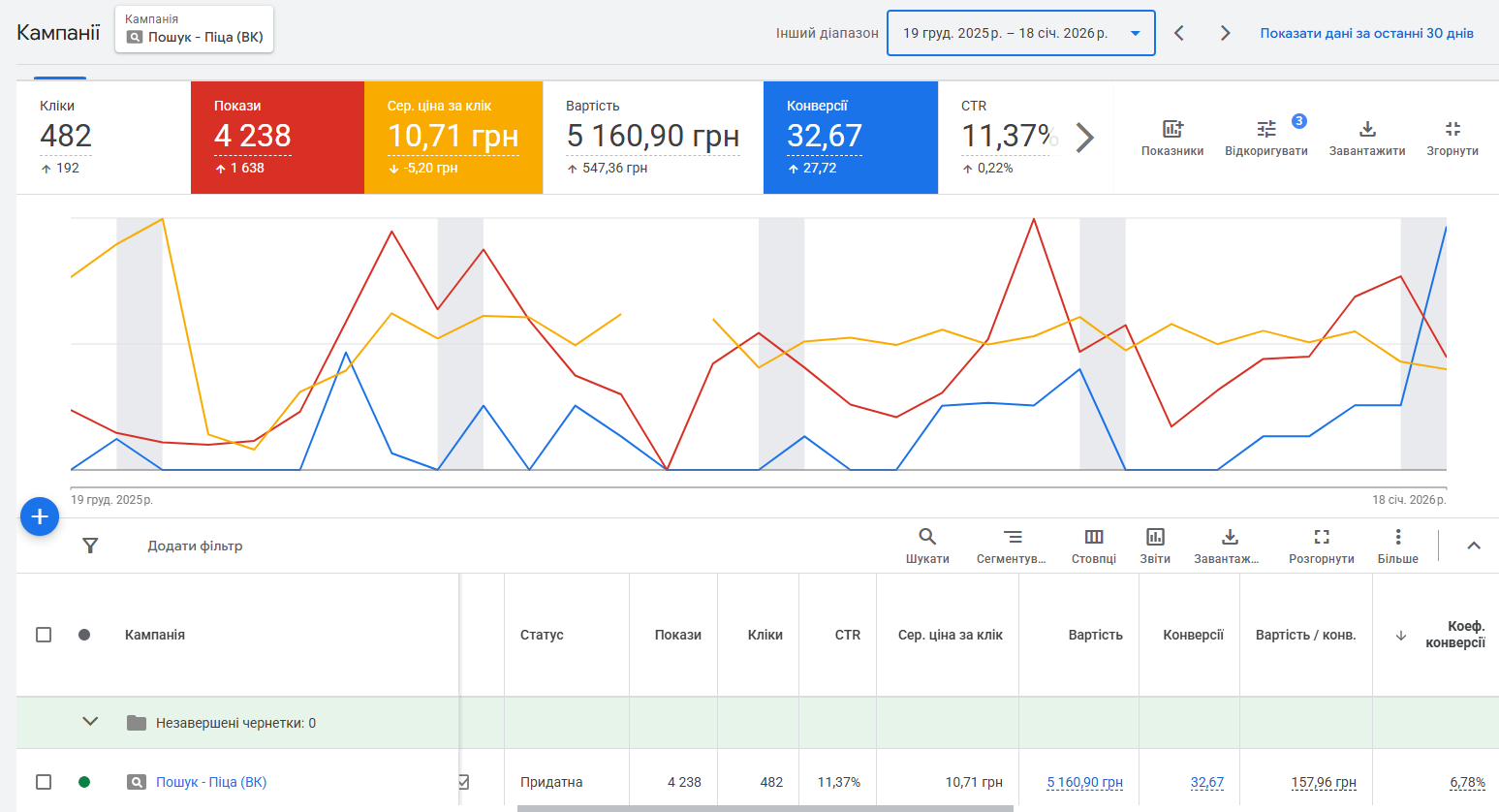Click the 10,71 грн table cell
1499x812 pixels.
point(974,782)
